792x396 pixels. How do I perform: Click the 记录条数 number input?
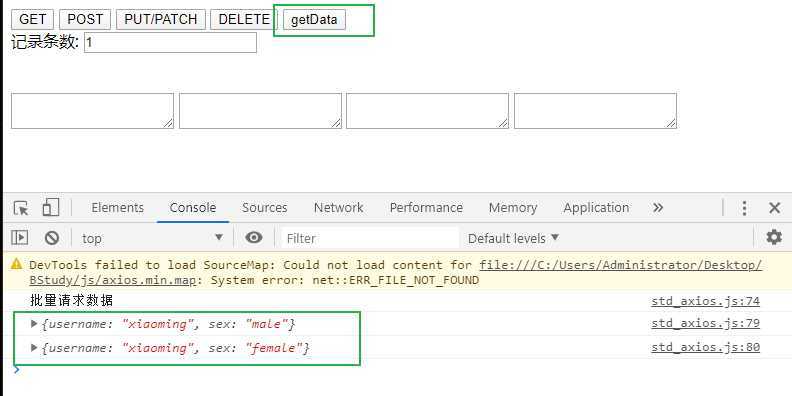point(170,42)
